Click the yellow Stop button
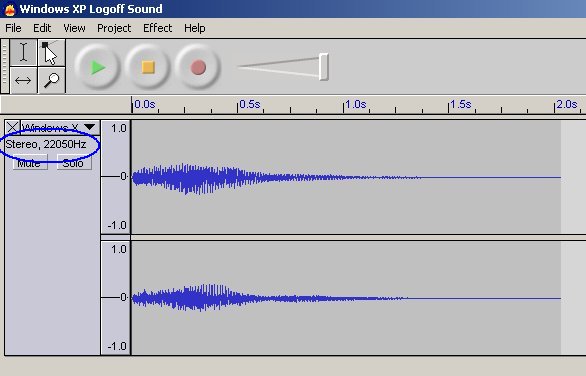Viewport: 586px width, 376px height. click(148, 67)
